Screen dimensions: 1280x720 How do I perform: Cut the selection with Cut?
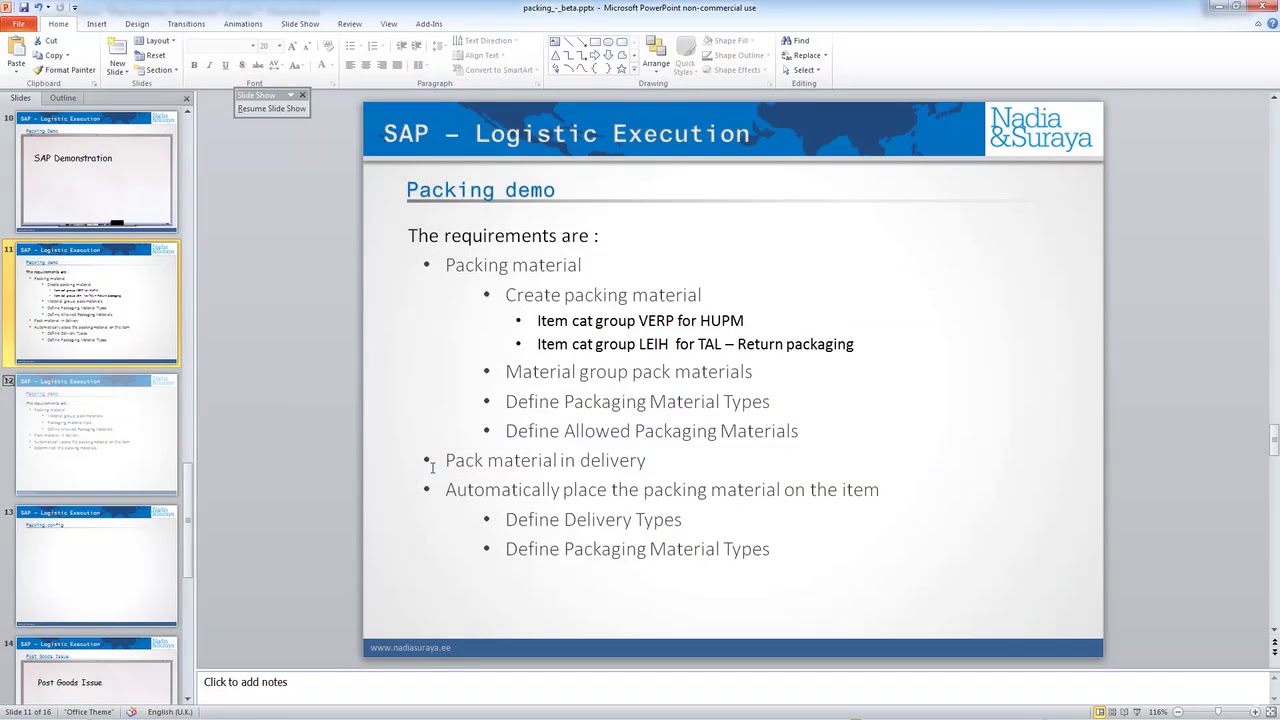pyautogui.click(x=45, y=41)
